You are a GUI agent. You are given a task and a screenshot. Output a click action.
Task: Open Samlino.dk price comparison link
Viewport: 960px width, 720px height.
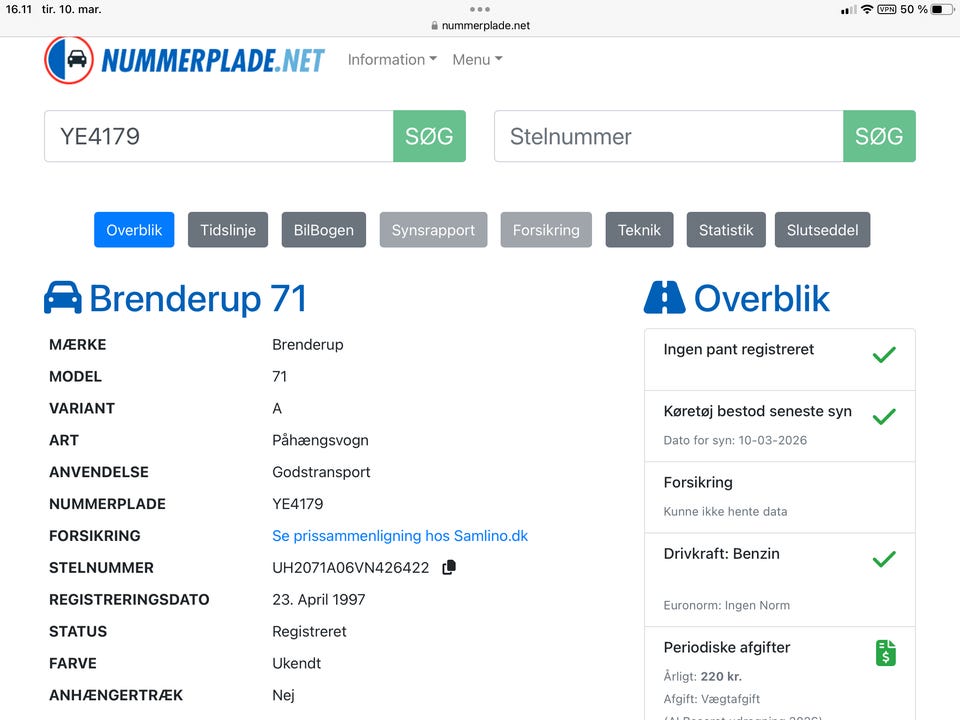pos(400,536)
